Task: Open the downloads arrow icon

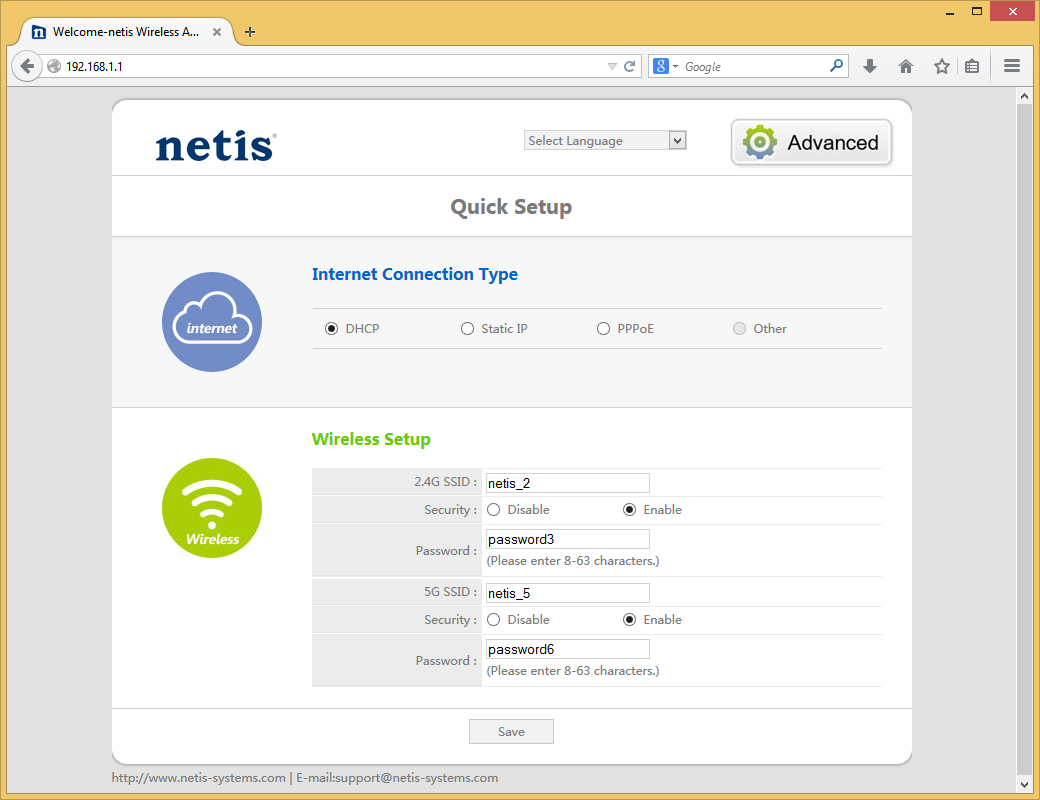Action: pyautogui.click(x=870, y=66)
